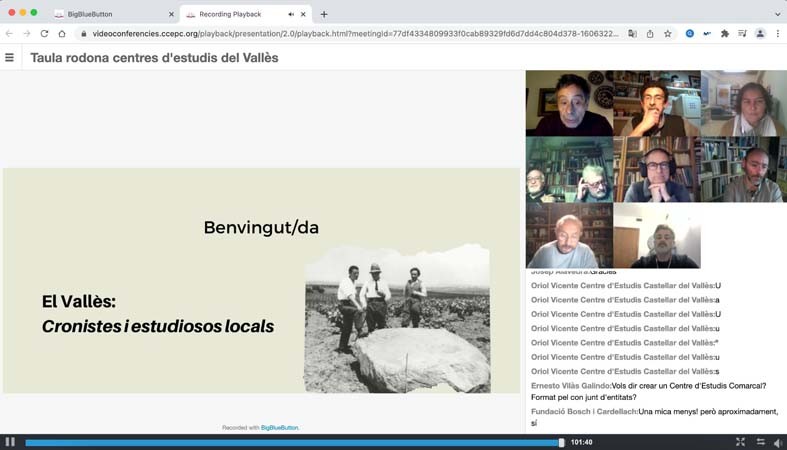This screenshot has height=450, width=787.
Task: Toggle the playback volume icon
Action: click(x=778, y=442)
